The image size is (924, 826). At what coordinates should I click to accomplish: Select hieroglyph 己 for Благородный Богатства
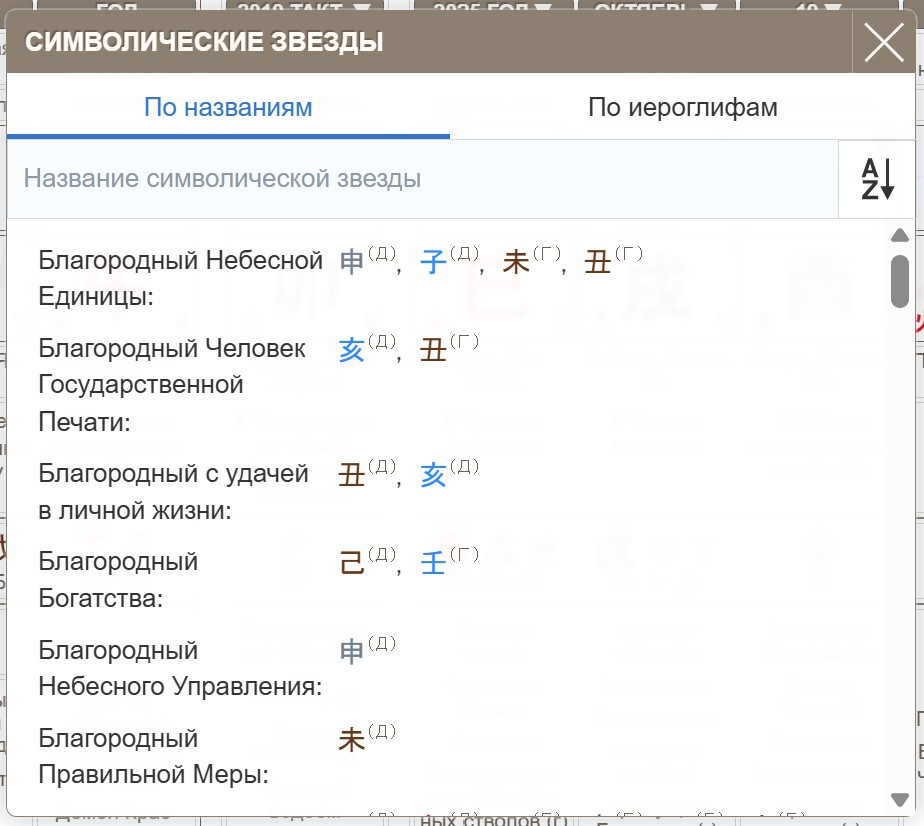(350, 562)
